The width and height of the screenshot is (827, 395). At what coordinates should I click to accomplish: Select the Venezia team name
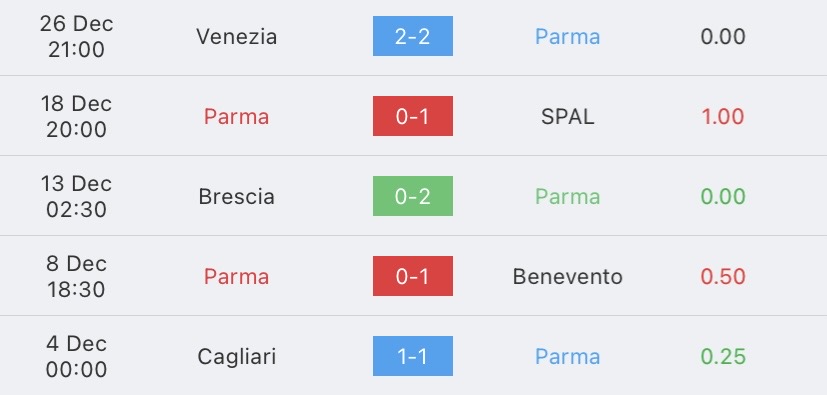click(x=236, y=36)
